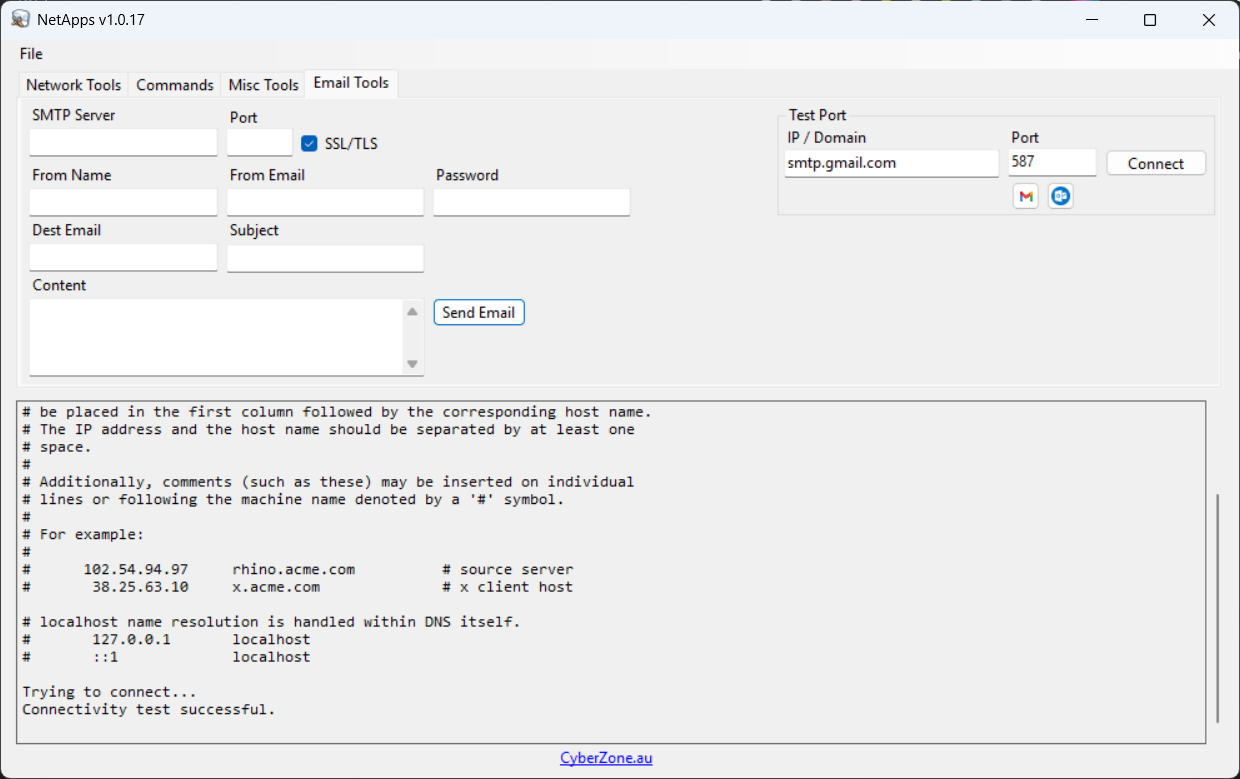Open the CyberZone.au link
The height and width of the screenshot is (779, 1240).
point(606,758)
